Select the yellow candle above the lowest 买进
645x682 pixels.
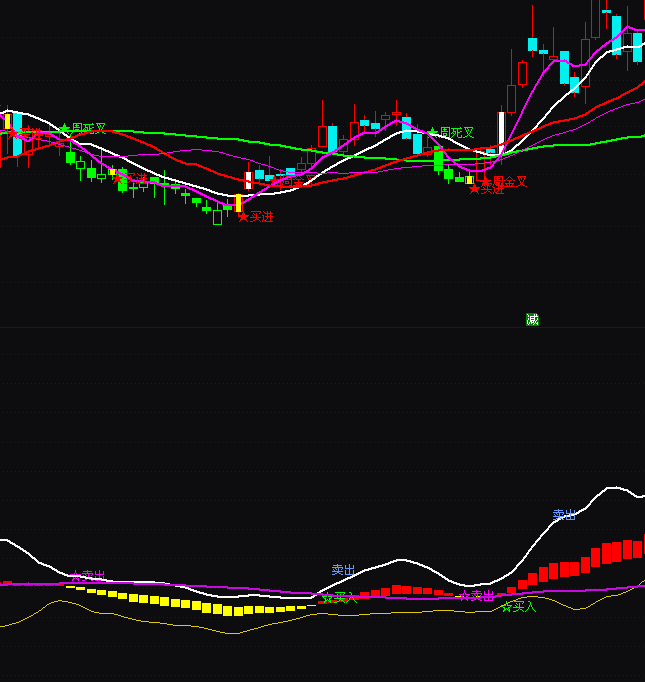(238, 203)
